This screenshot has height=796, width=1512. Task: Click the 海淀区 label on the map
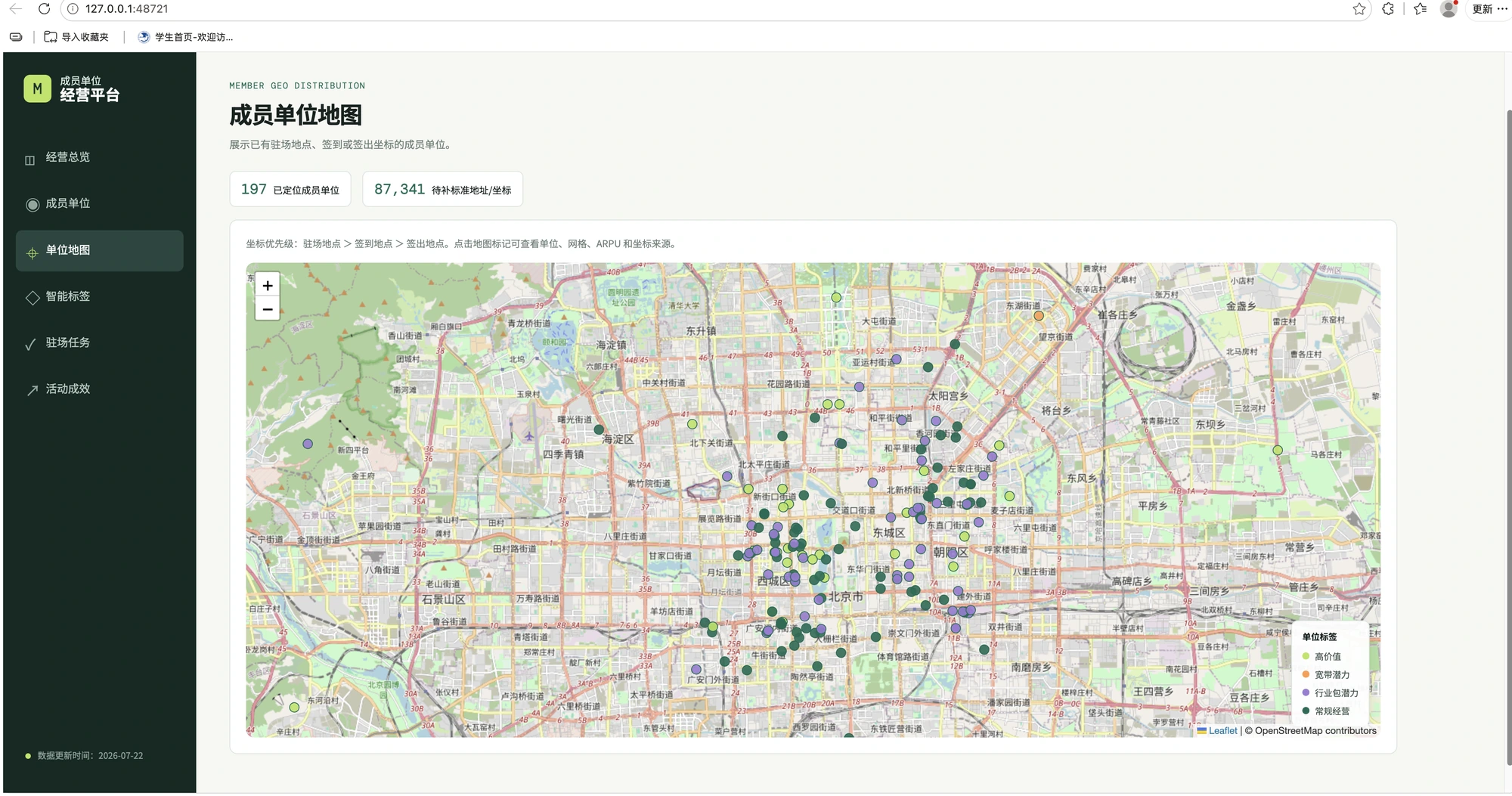coord(618,439)
